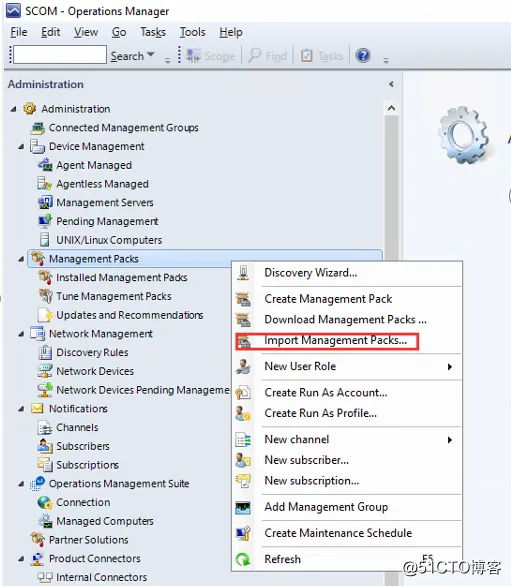
Task: Collapse the Product Connectors node
Action: tap(21, 559)
